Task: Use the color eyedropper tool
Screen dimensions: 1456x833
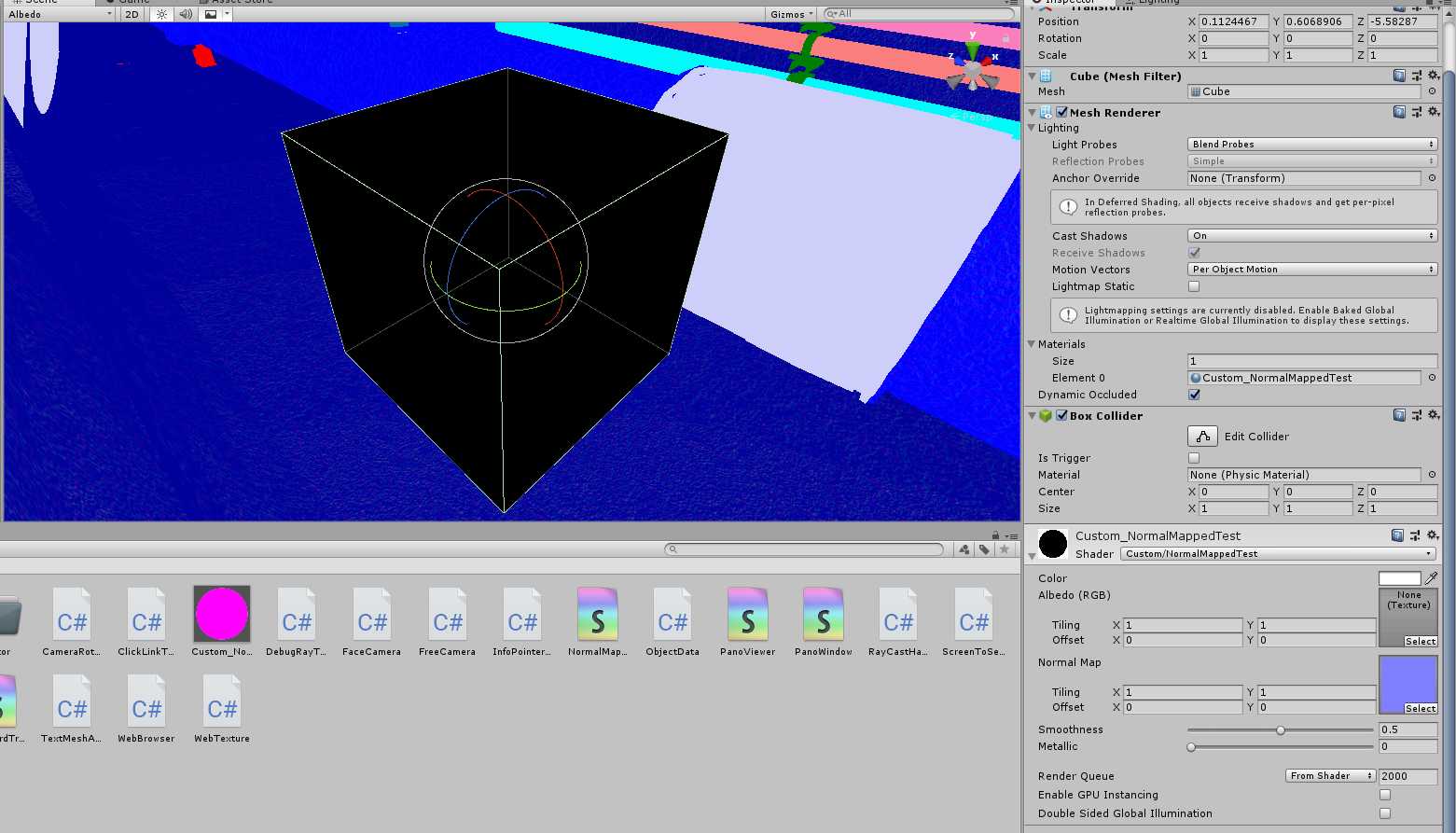Action: pyautogui.click(x=1431, y=578)
